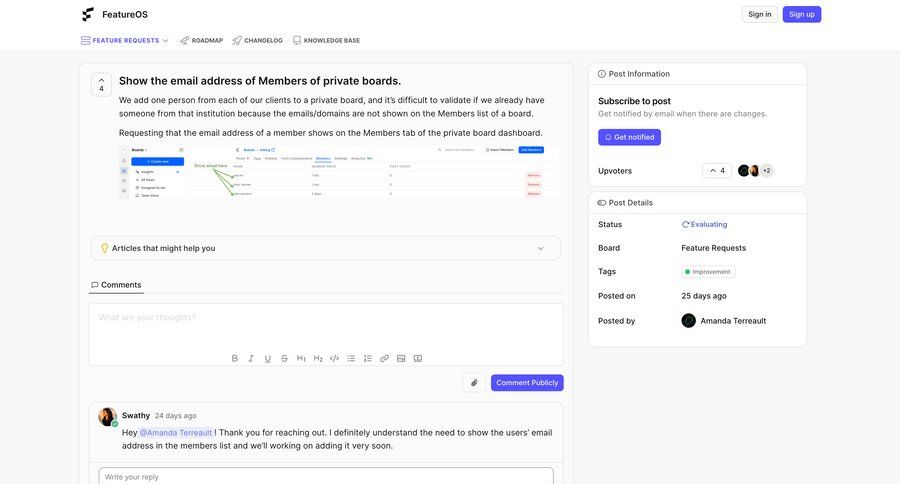Click the 25 days ago posted date
Screen dimensions: 900x484
pyautogui.click(x=704, y=296)
